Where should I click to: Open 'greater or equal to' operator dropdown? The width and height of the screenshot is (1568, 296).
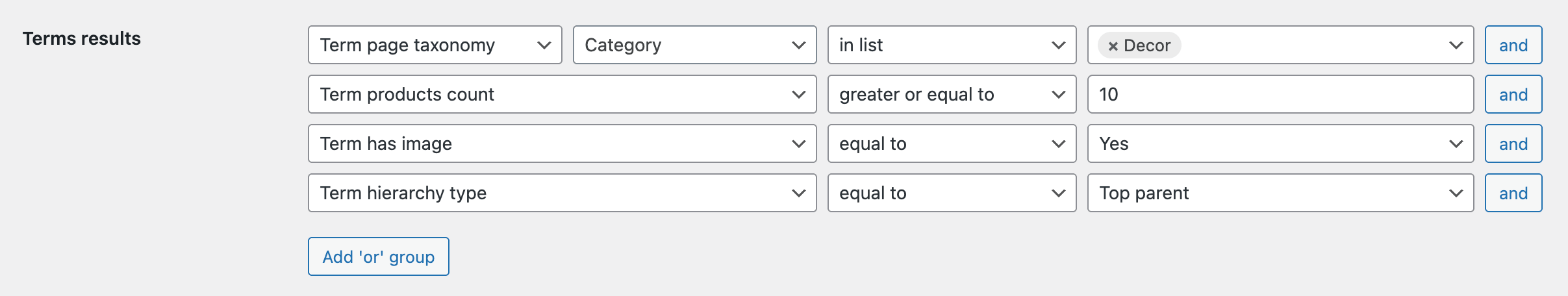pos(951,94)
